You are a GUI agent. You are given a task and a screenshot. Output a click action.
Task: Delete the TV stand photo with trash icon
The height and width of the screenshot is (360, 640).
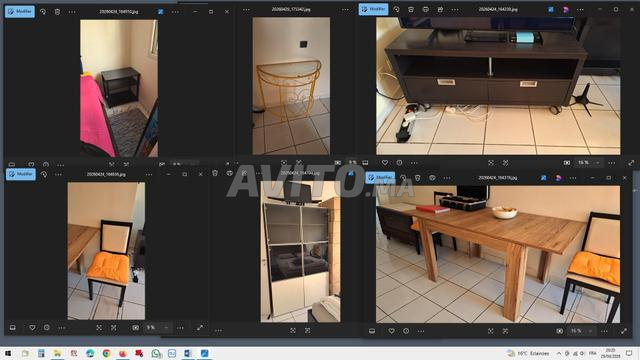pyautogui.click(x=411, y=9)
